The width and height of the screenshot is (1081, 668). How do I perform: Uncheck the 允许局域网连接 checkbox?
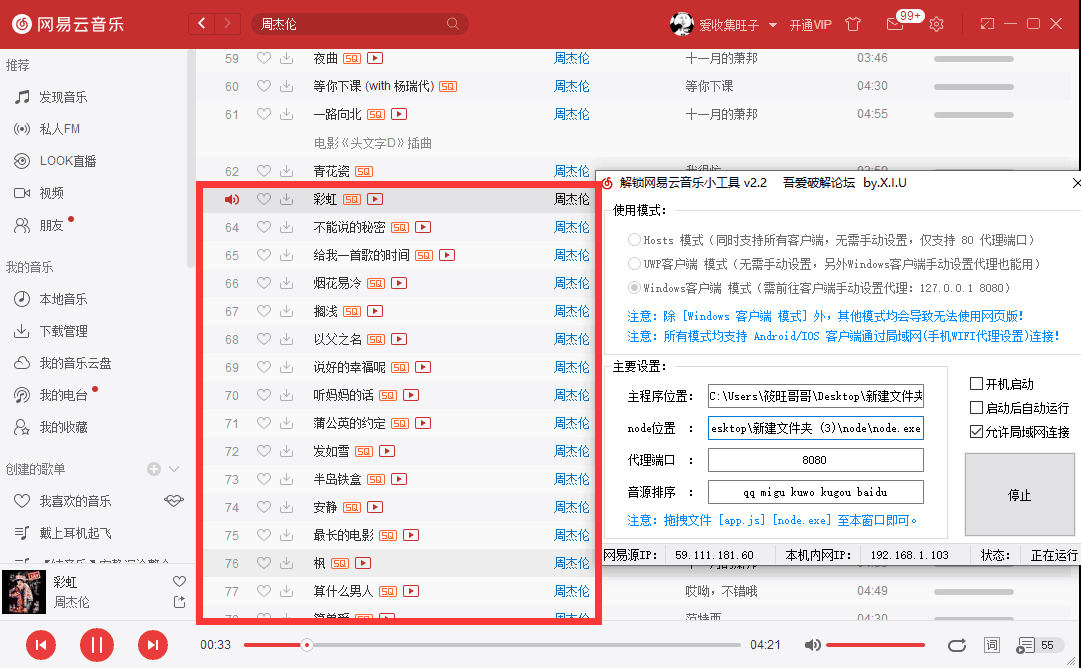point(976,432)
